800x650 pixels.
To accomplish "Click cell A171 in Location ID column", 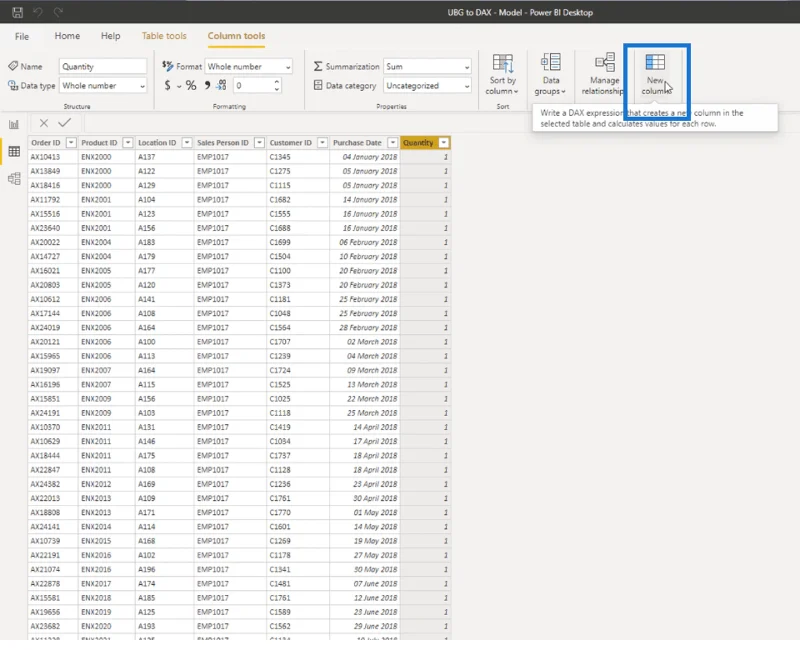I will coord(146,513).
